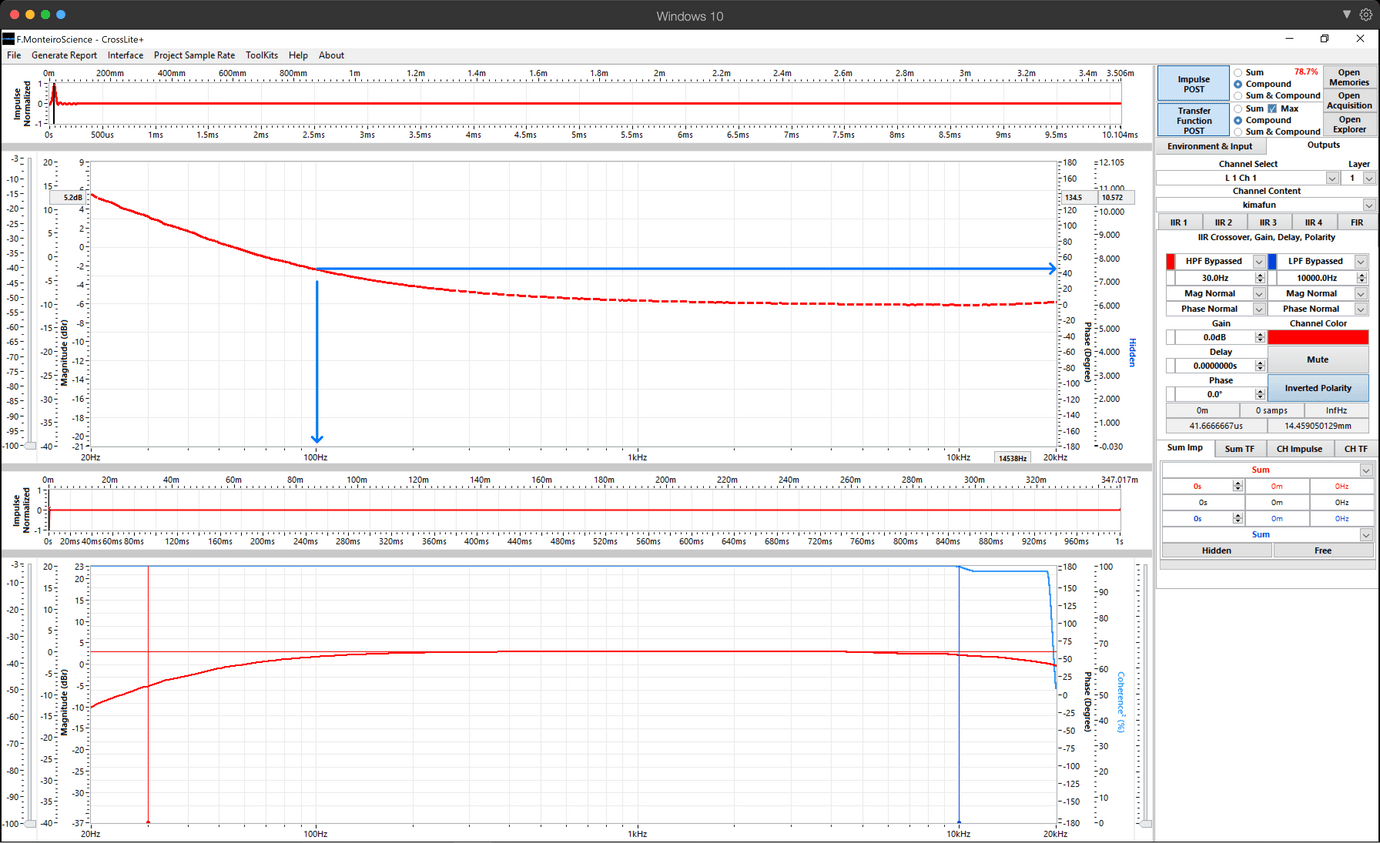Adjust the Gain 0.0dB stepper arrows

pyautogui.click(x=1259, y=338)
